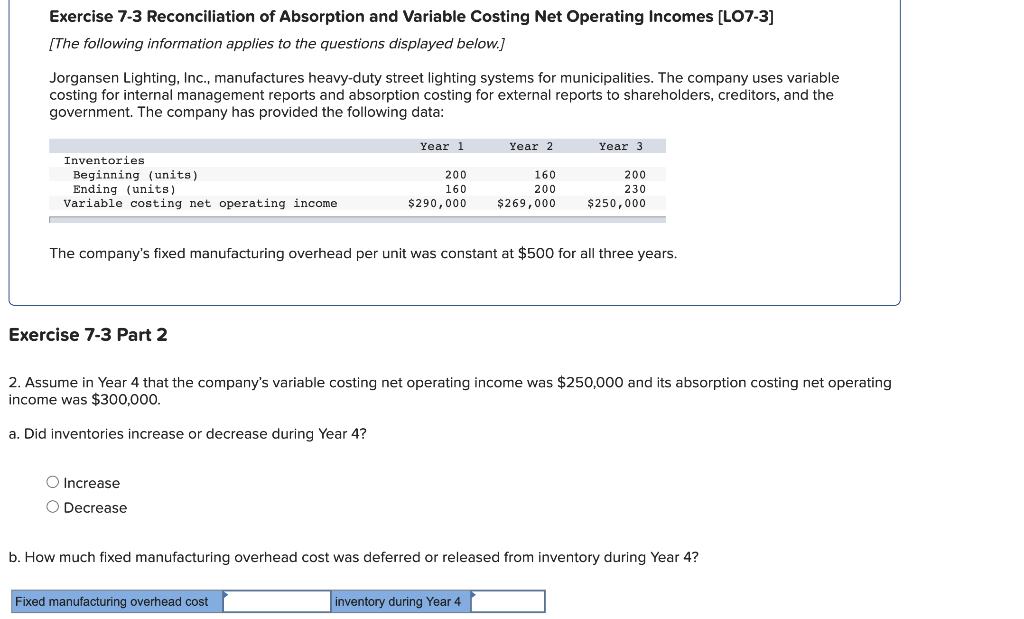Click the $250,000 value for Year 3

(x=618, y=203)
